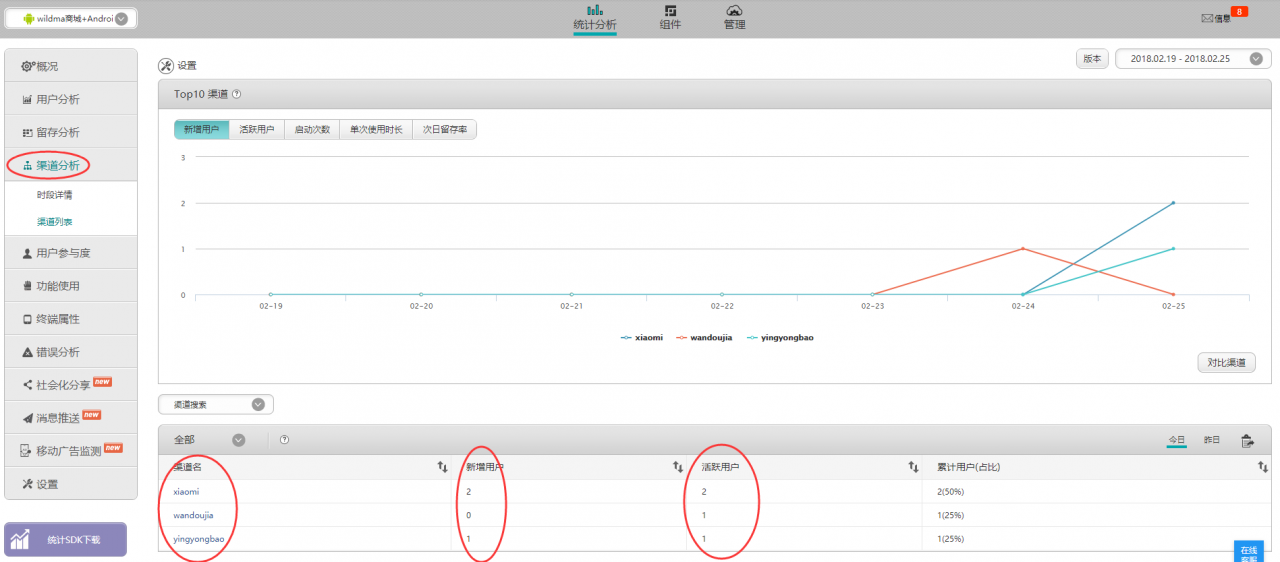
Task: Switch table to 今日 data
Action: tap(1177, 440)
